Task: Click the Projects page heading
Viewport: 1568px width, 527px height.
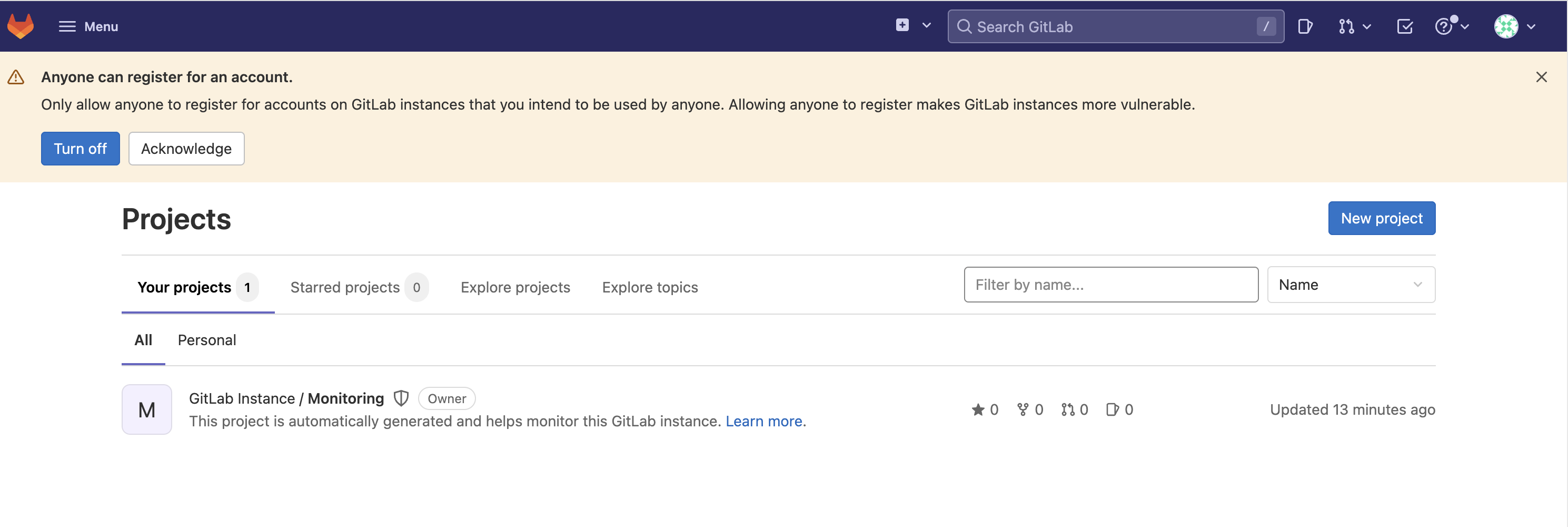Action: pos(176,219)
